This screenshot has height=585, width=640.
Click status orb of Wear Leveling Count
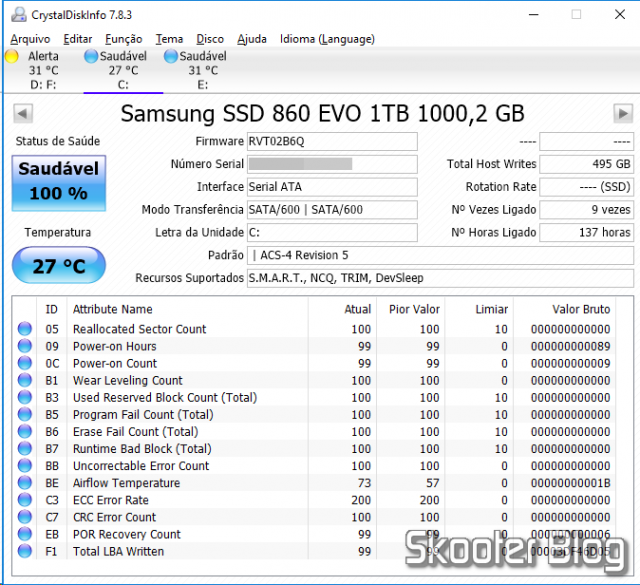[25, 380]
